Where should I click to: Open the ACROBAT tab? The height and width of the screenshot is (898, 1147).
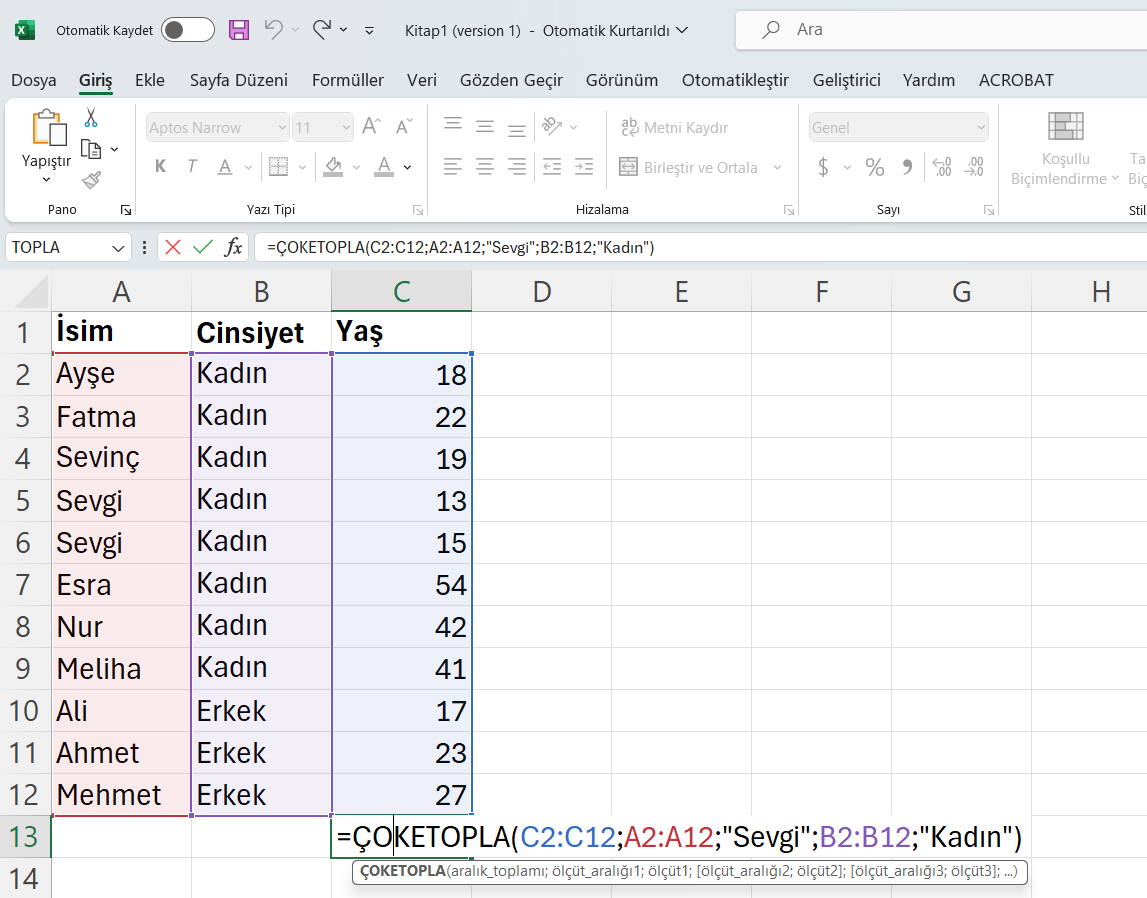tap(1016, 80)
